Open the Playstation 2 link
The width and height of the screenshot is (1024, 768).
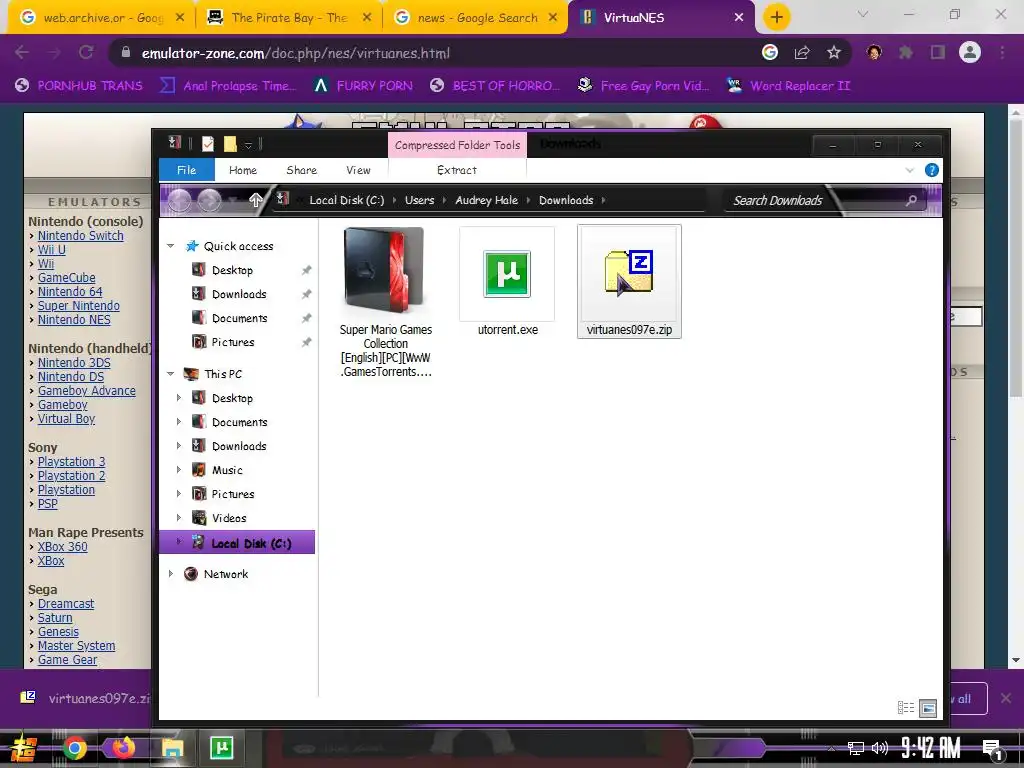click(71, 475)
